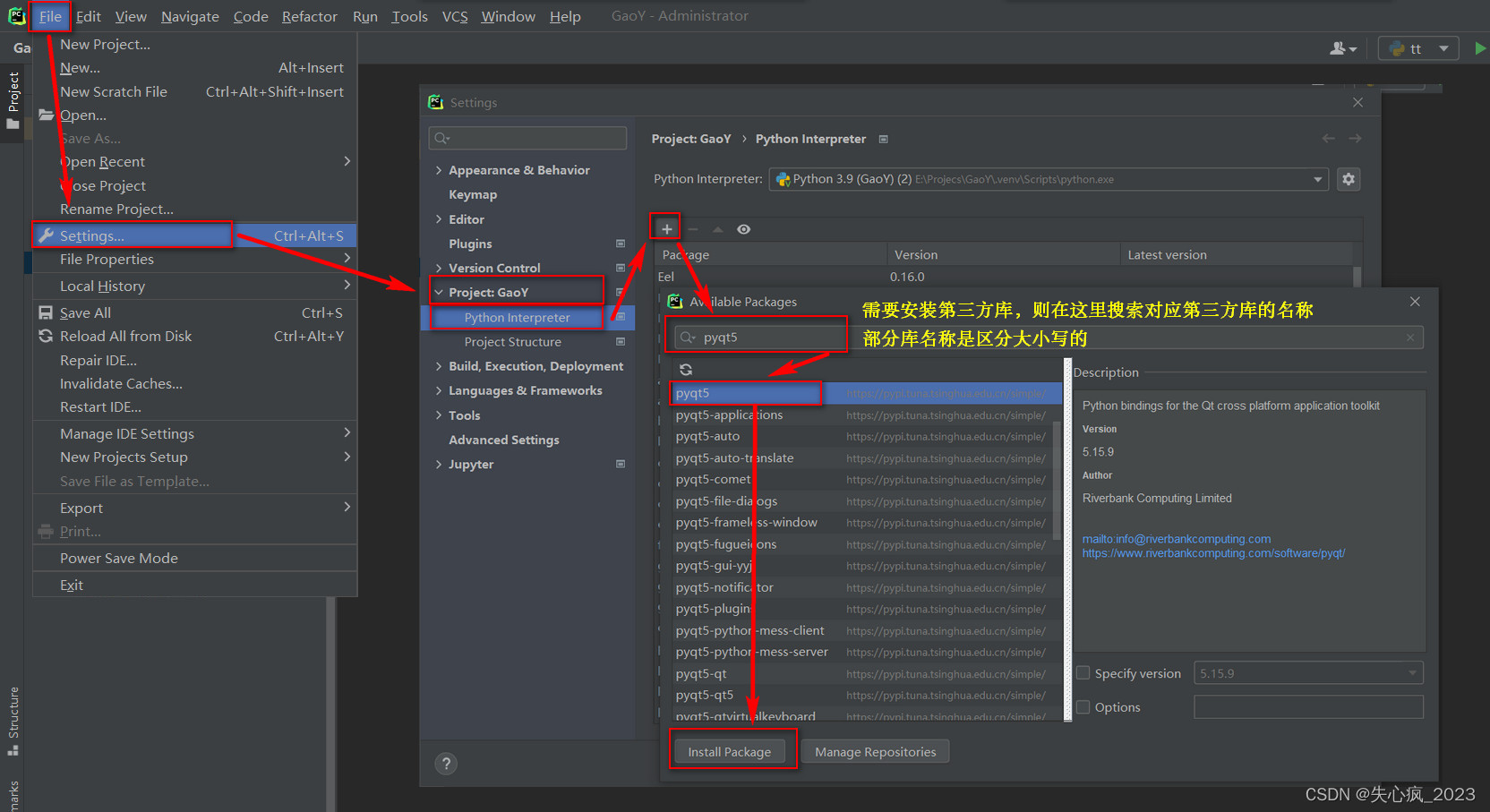Expand the Editor settings section

tap(439, 219)
